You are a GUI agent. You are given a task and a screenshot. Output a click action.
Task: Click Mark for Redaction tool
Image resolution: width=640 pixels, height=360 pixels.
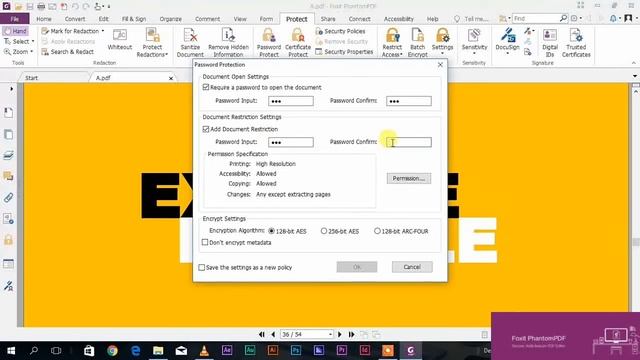click(x=70, y=31)
